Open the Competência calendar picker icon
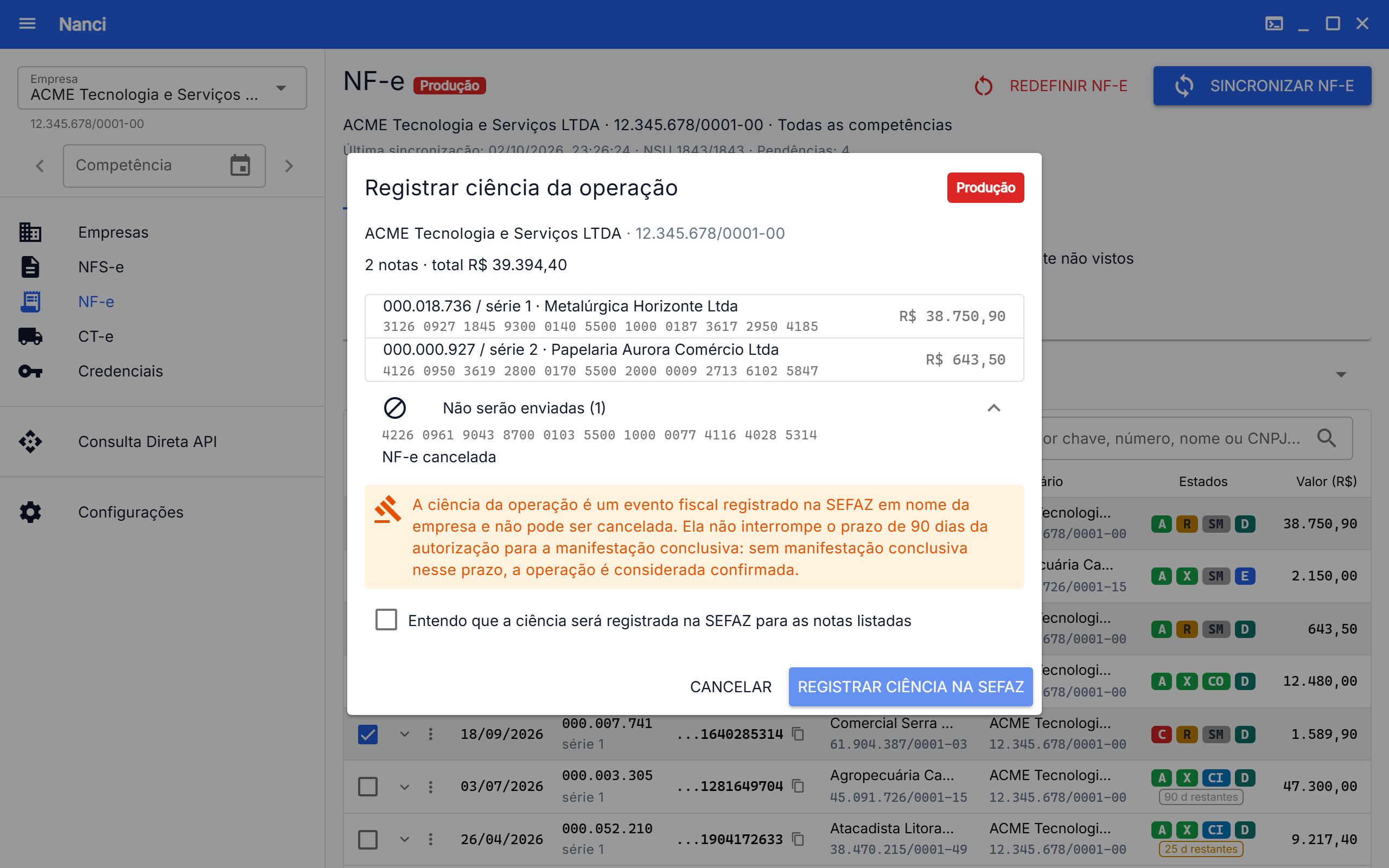Image resolution: width=1389 pixels, height=868 pixels. click(240, 165)
